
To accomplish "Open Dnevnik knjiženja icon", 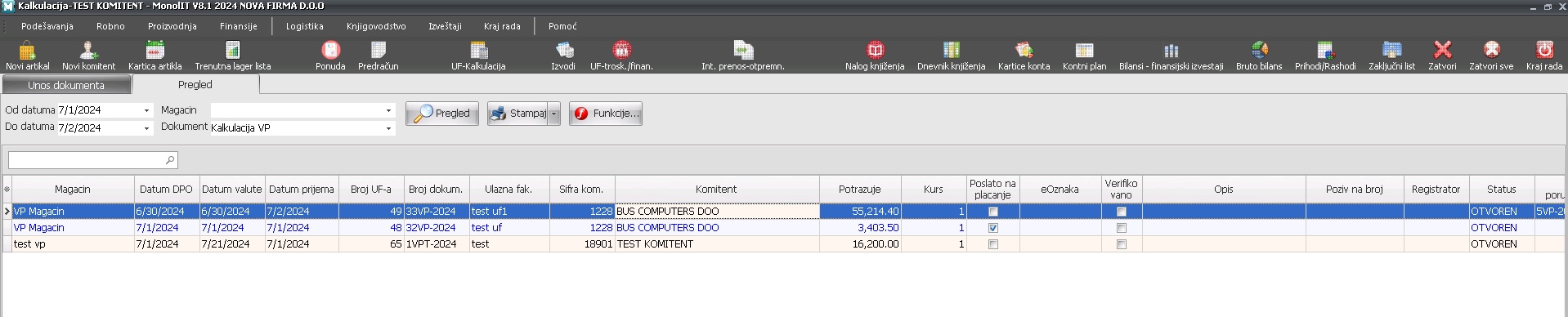I will (951, 56).
